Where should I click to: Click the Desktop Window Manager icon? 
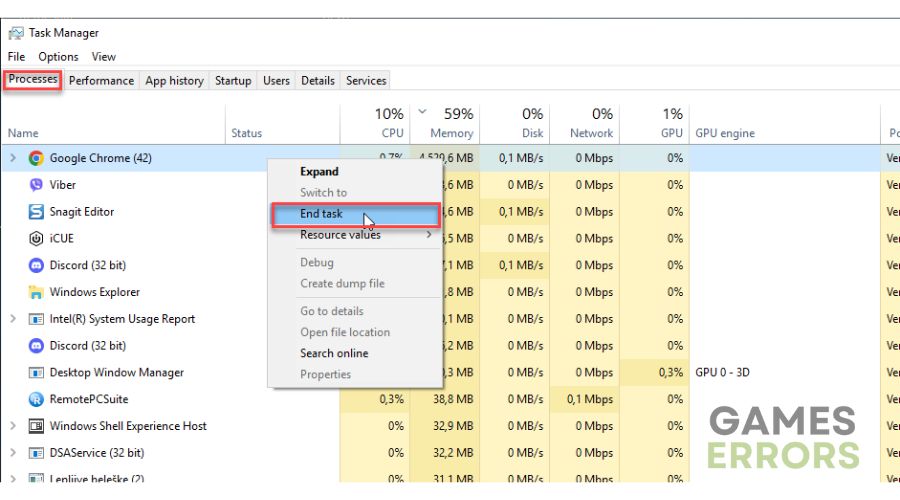pyautogui.click(x=36, y=373)
